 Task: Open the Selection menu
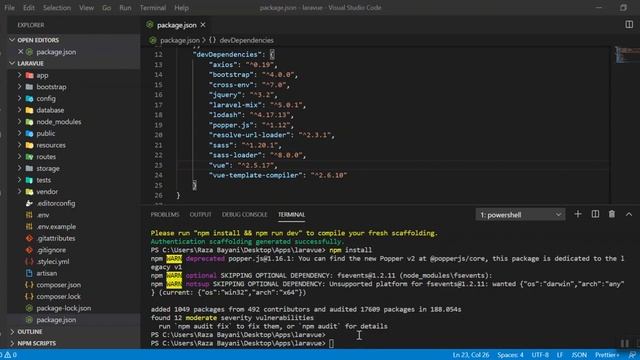57,8
